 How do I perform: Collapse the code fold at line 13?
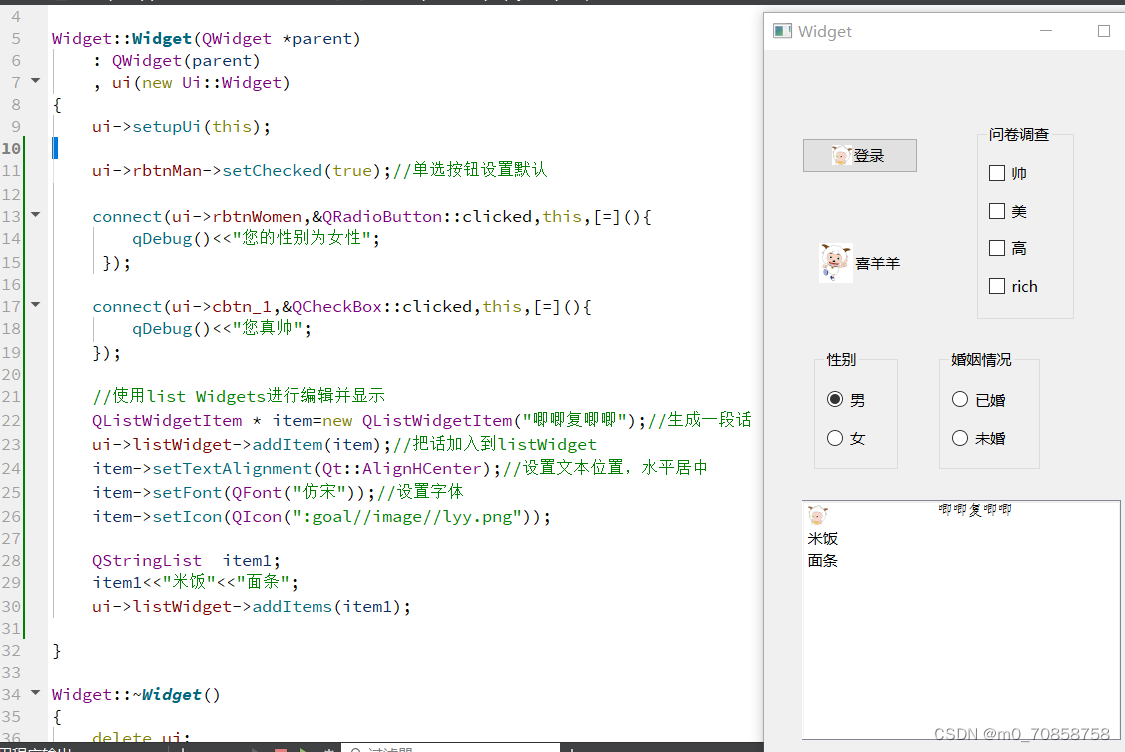coord(35,215)
